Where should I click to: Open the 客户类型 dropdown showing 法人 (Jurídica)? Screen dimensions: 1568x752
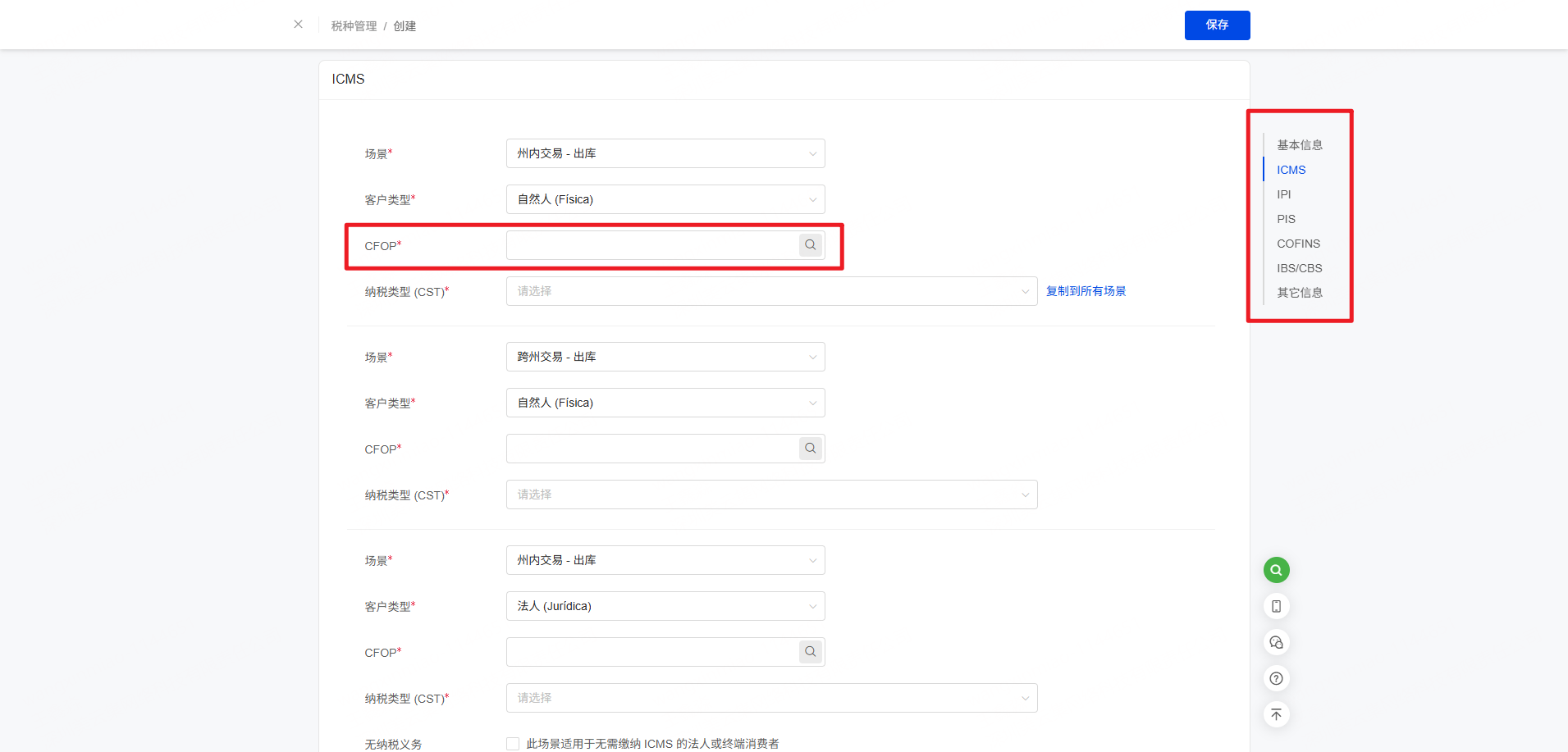point(665,606)
